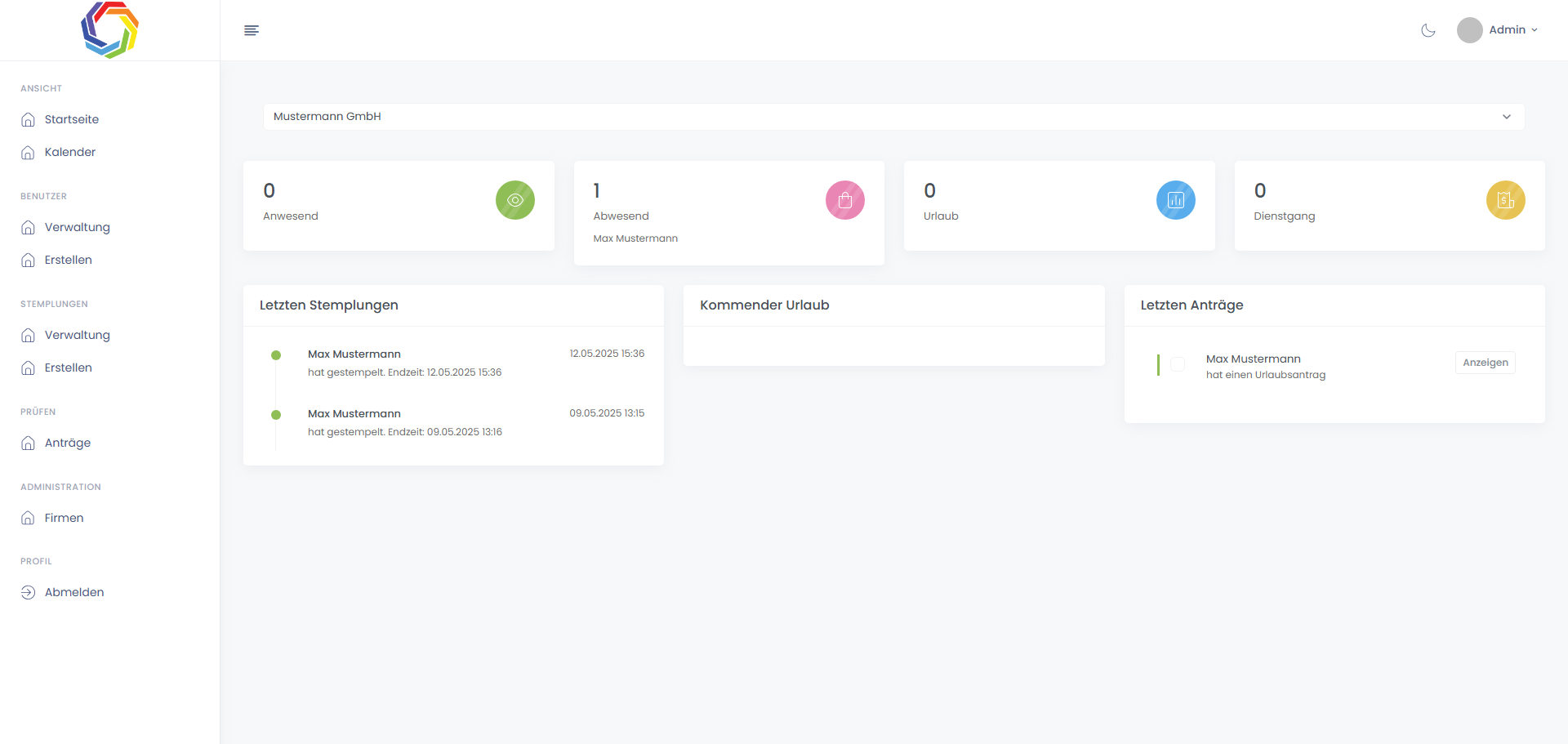Viewport: 1568px width, 744px height.
Task: Open Verwaltung under Benutzer section
Action: (78, 227)
